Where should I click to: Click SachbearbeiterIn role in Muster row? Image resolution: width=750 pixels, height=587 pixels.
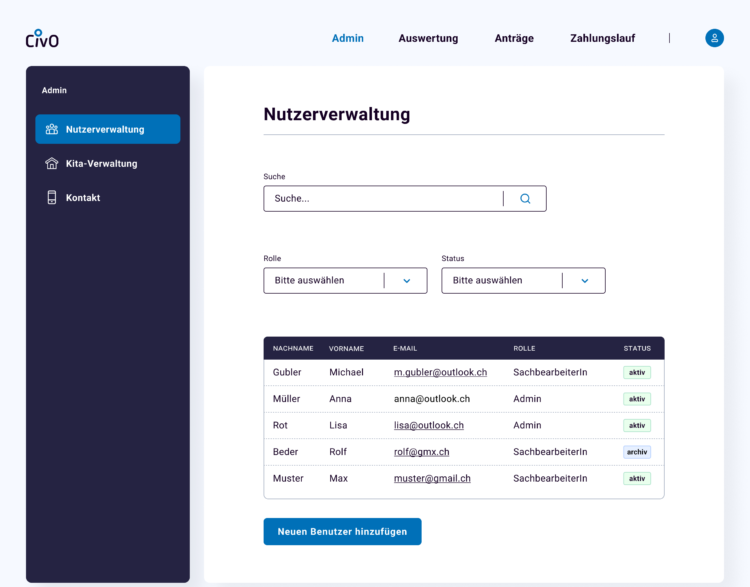550,478
